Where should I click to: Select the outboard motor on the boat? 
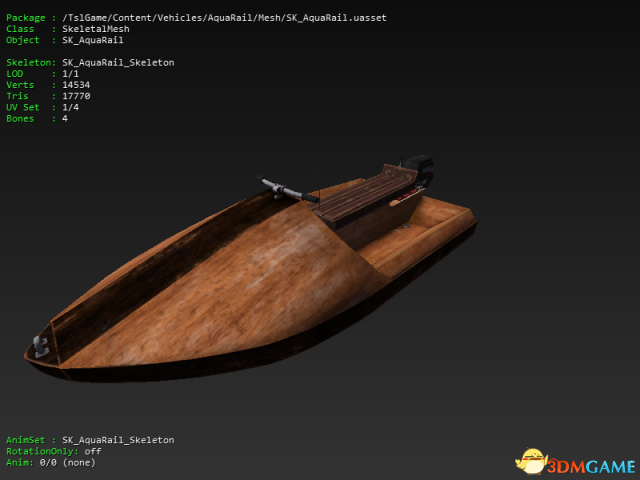point(418,169)
